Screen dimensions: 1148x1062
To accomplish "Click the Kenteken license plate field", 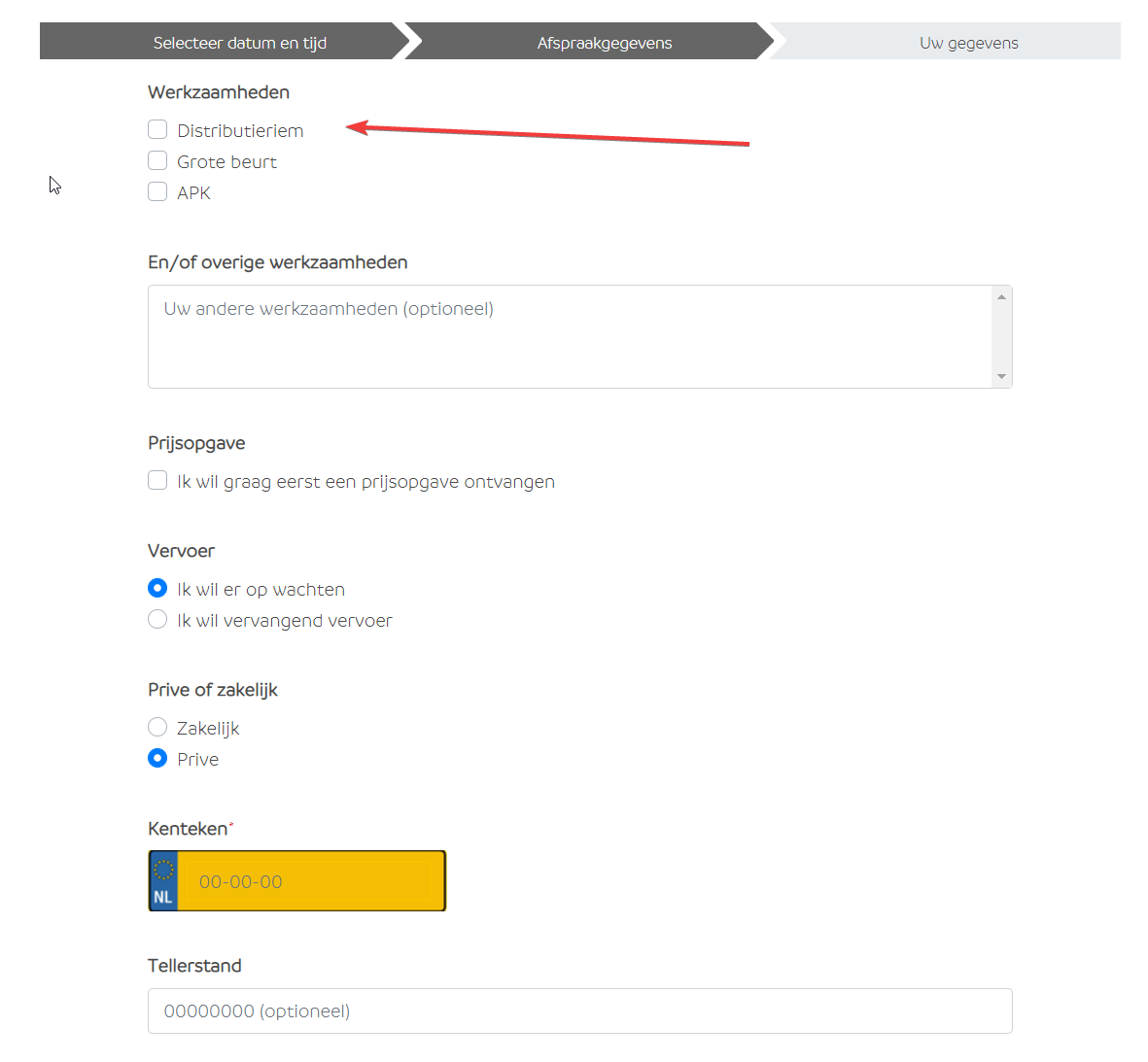I will click(309, 881).
